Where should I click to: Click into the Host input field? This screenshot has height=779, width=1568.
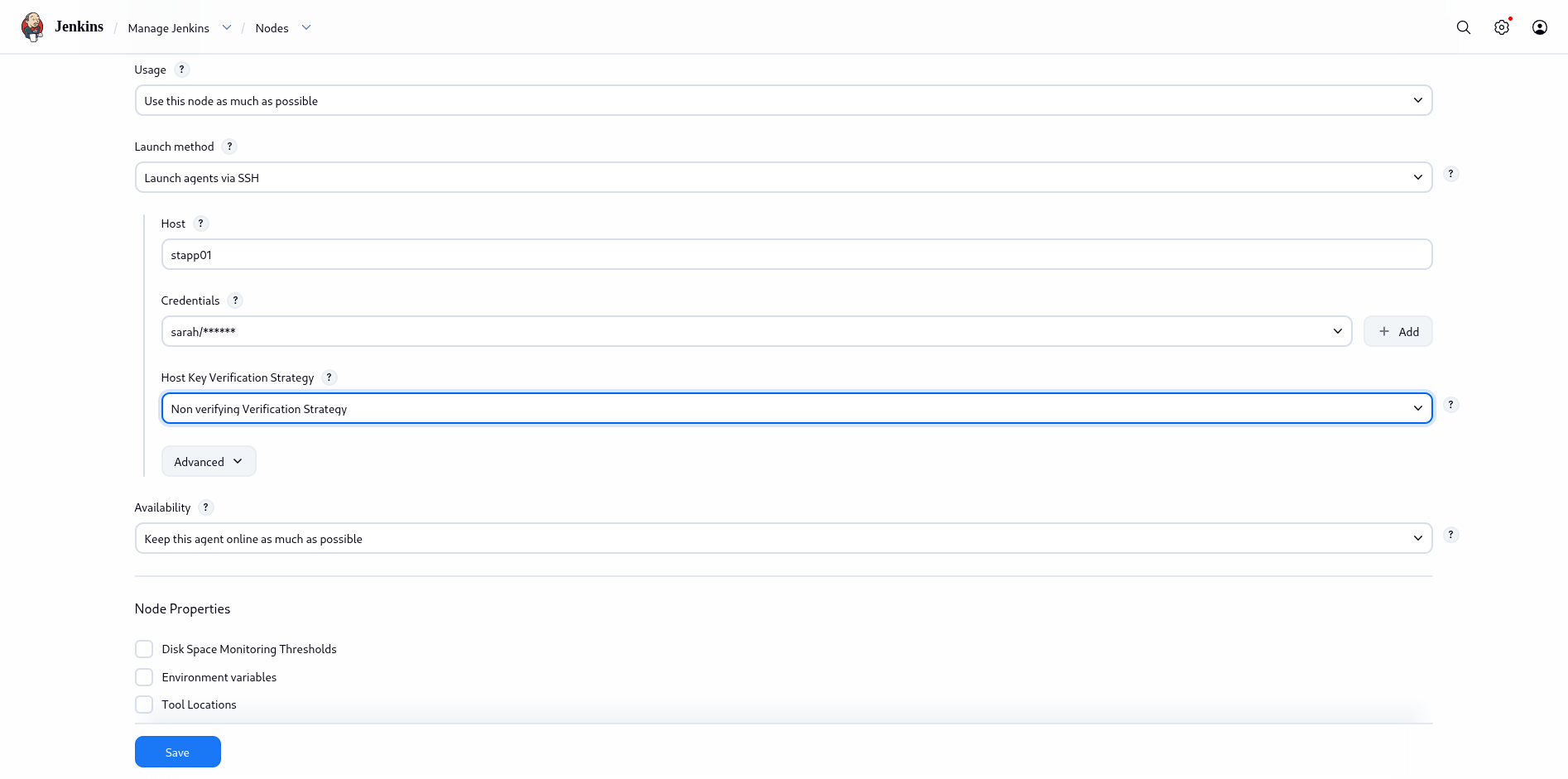point(796,255)
